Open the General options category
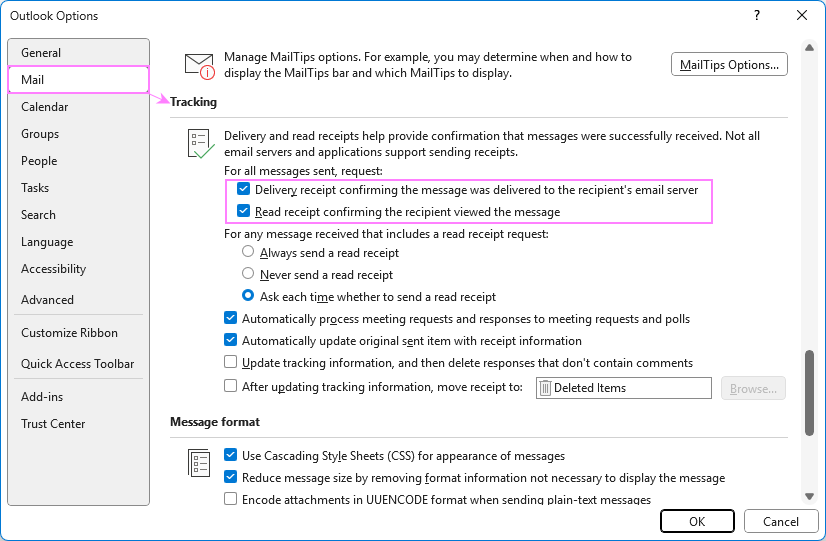This screenshot has width=826, height=541. point(78,53)
